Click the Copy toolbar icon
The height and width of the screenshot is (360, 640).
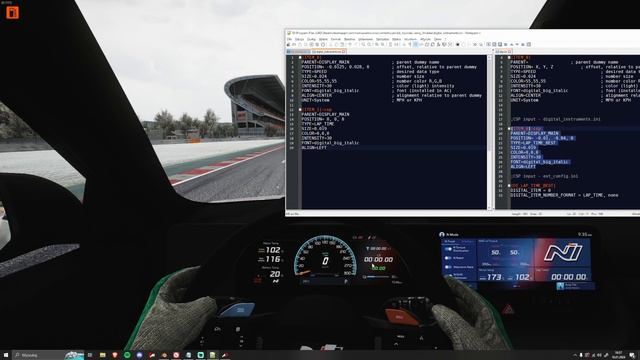(336, 44)
